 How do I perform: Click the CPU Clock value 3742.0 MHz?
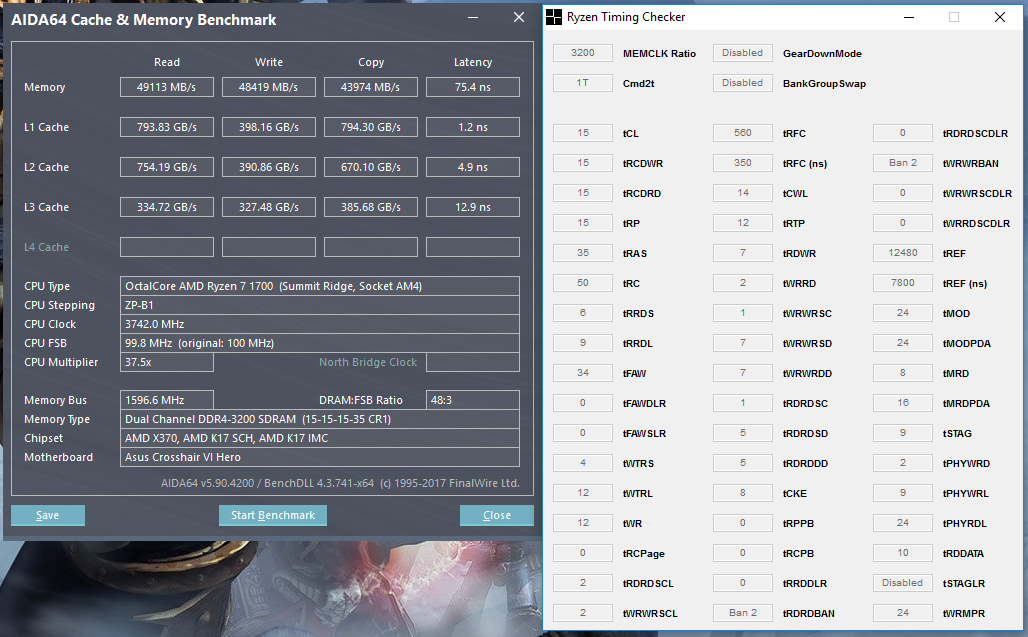pos(320,324)
